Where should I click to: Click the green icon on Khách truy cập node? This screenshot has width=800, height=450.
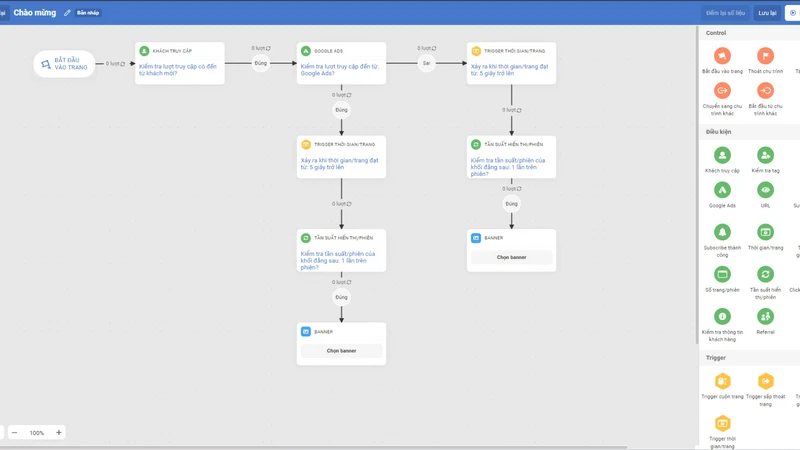(x=144, y=51)
